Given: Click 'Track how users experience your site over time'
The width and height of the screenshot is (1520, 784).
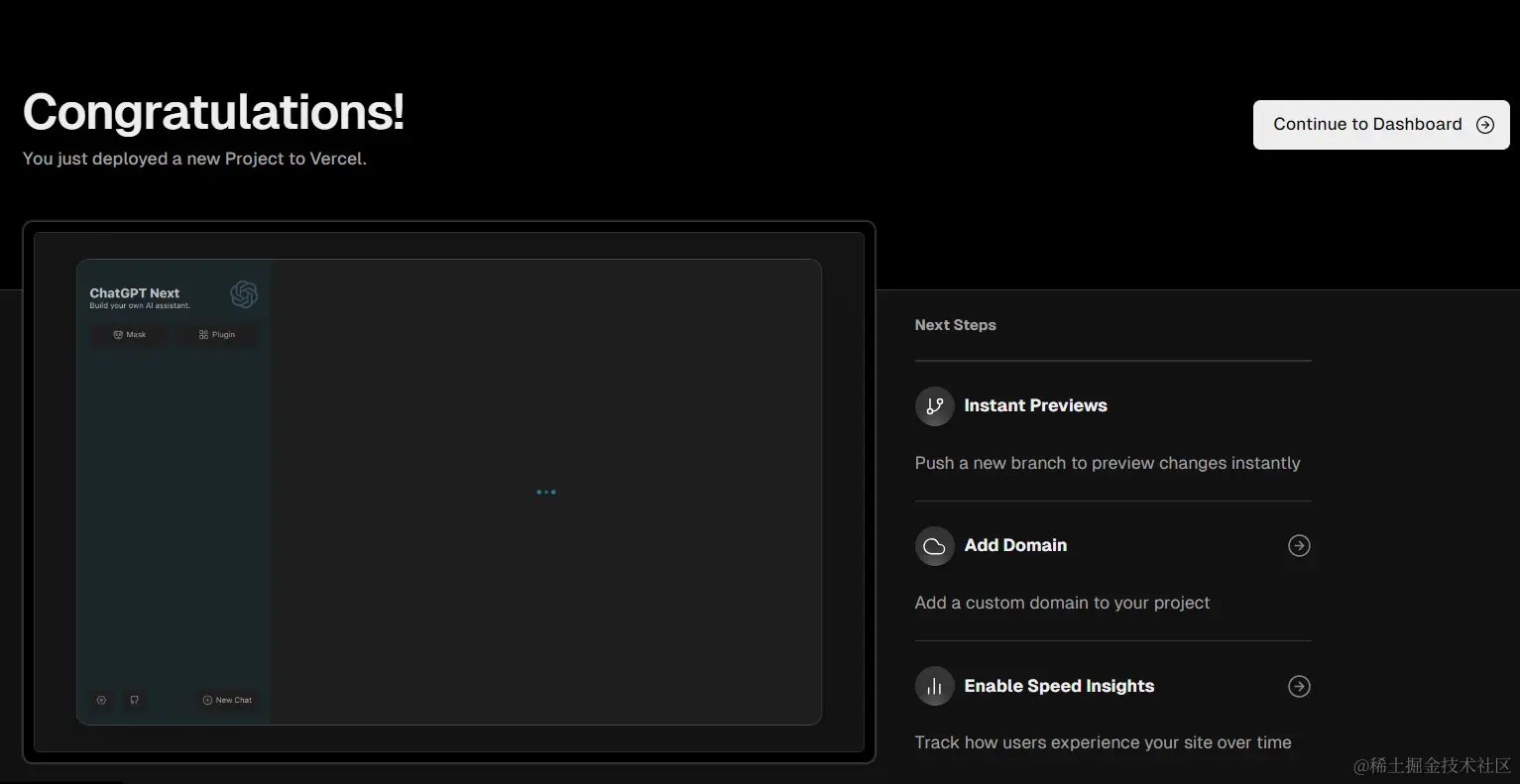Looking at the screenshot, I should pyautogui.click(x=1103, y=742).
